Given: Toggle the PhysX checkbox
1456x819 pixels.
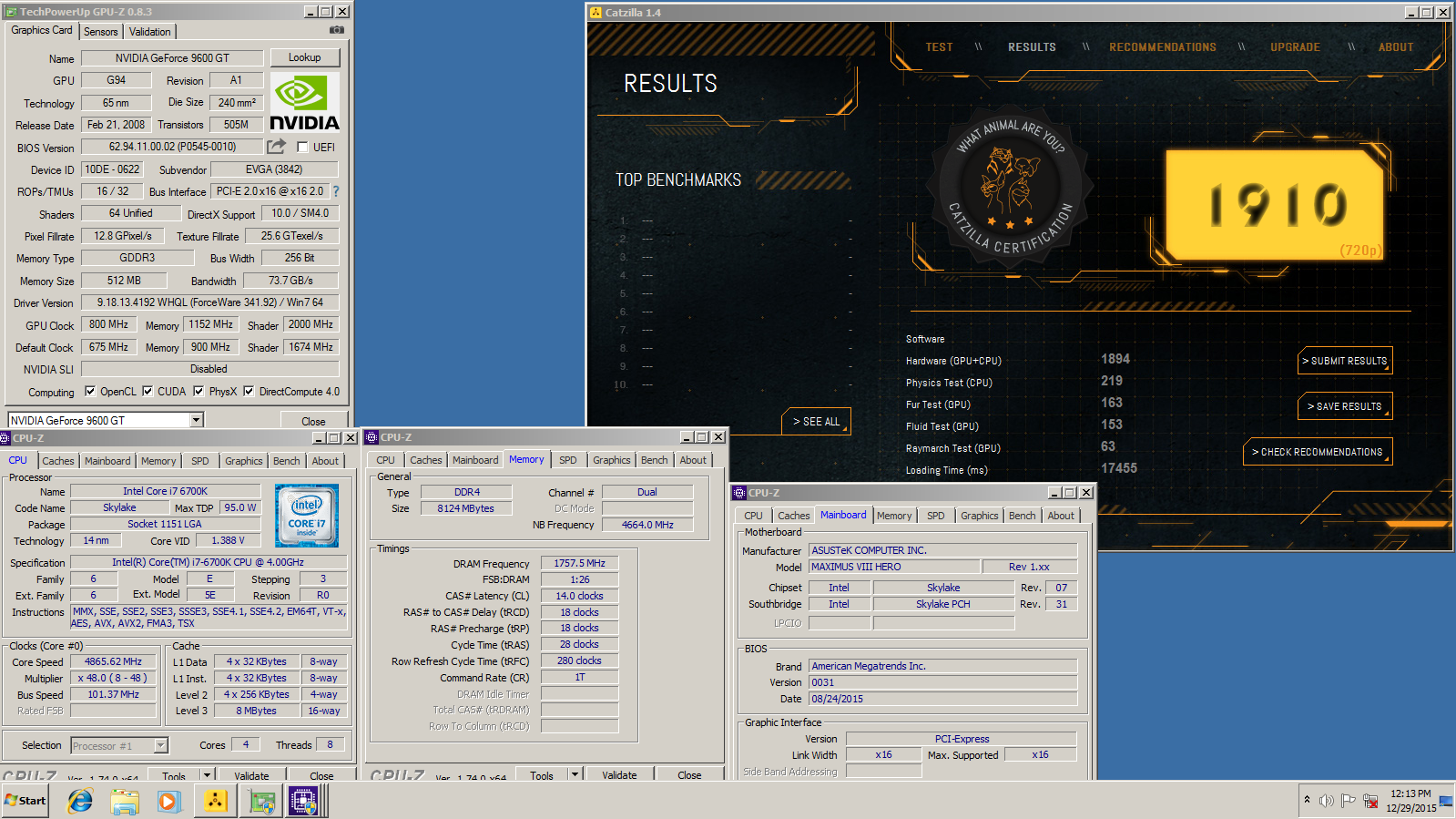Looking at the screenshot, I should [x=199, y=391].
